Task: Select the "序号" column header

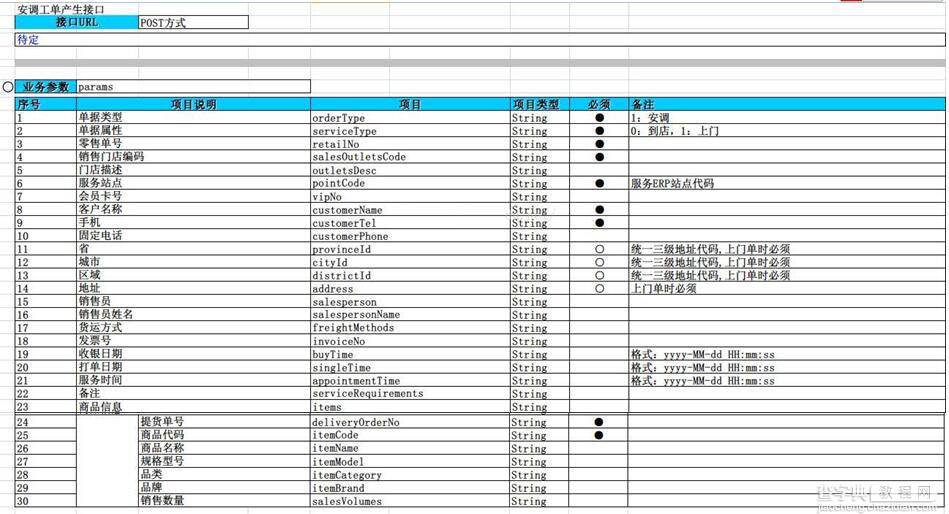Action: point(46,104)
